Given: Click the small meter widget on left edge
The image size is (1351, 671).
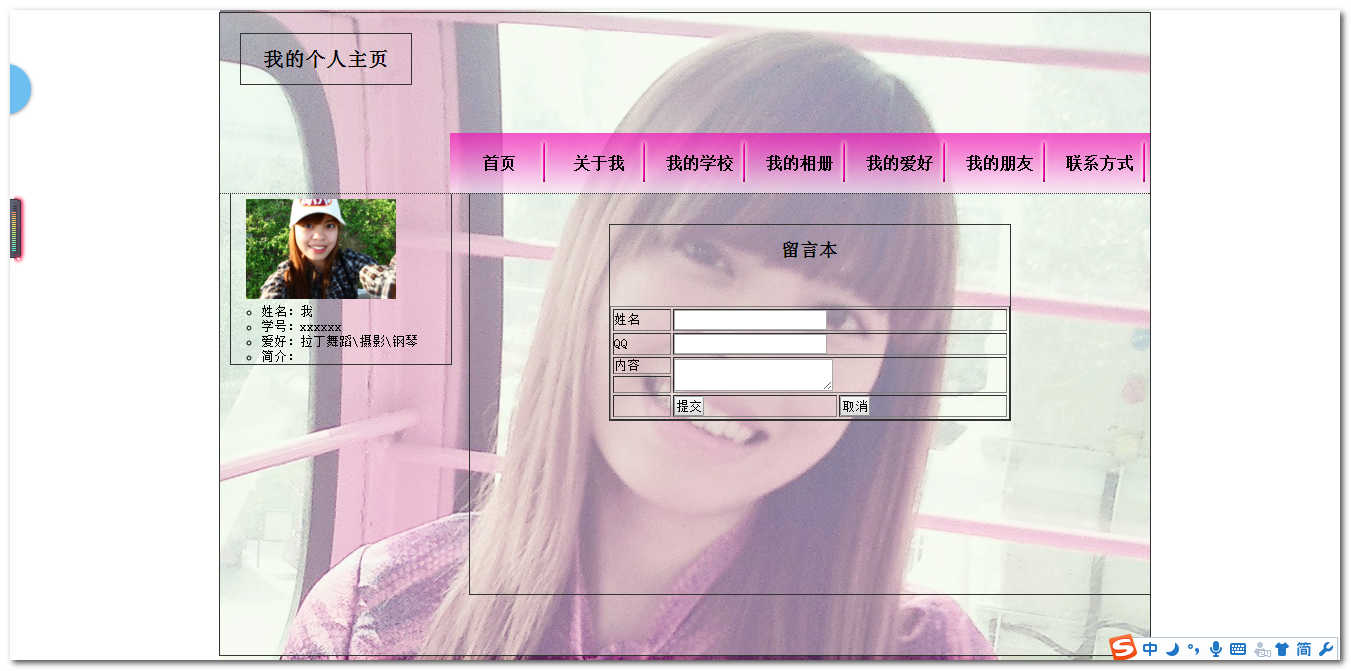Looking at the screenshot, I should click(16, 229).
